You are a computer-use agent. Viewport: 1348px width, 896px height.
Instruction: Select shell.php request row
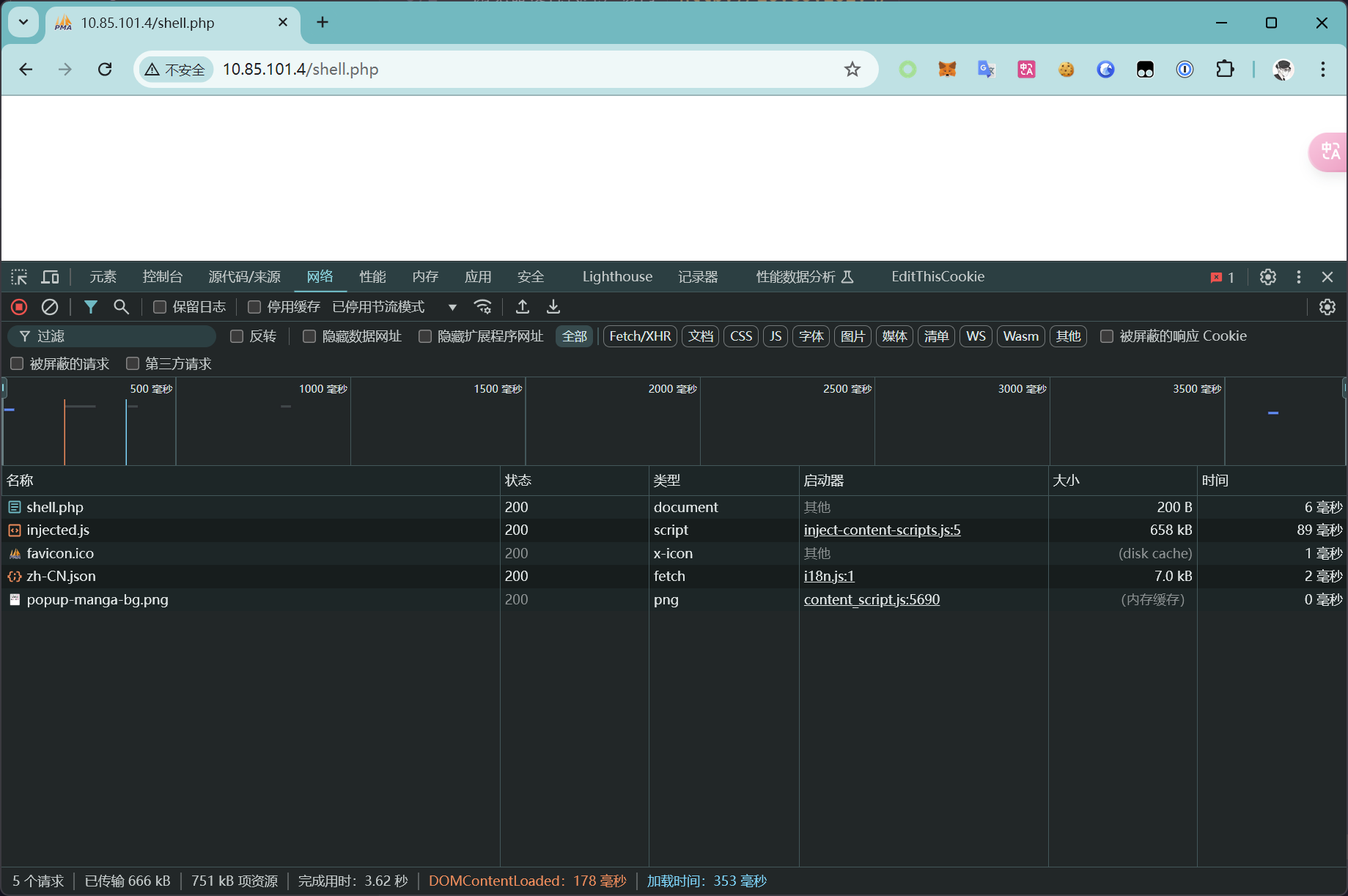click(x=674, y=507)
